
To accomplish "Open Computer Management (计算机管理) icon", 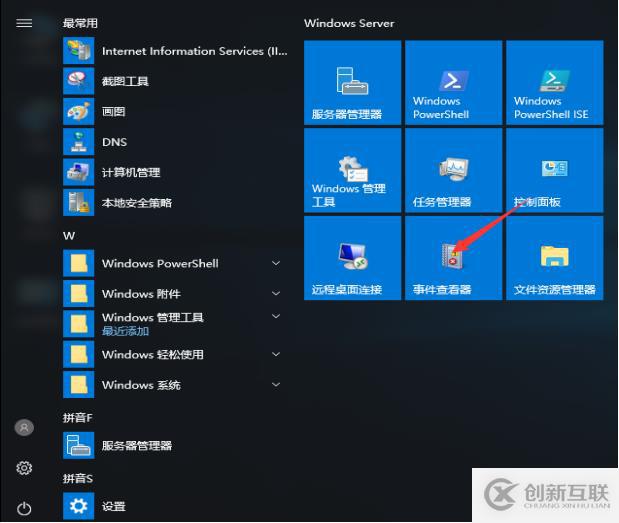I will 79,172.
